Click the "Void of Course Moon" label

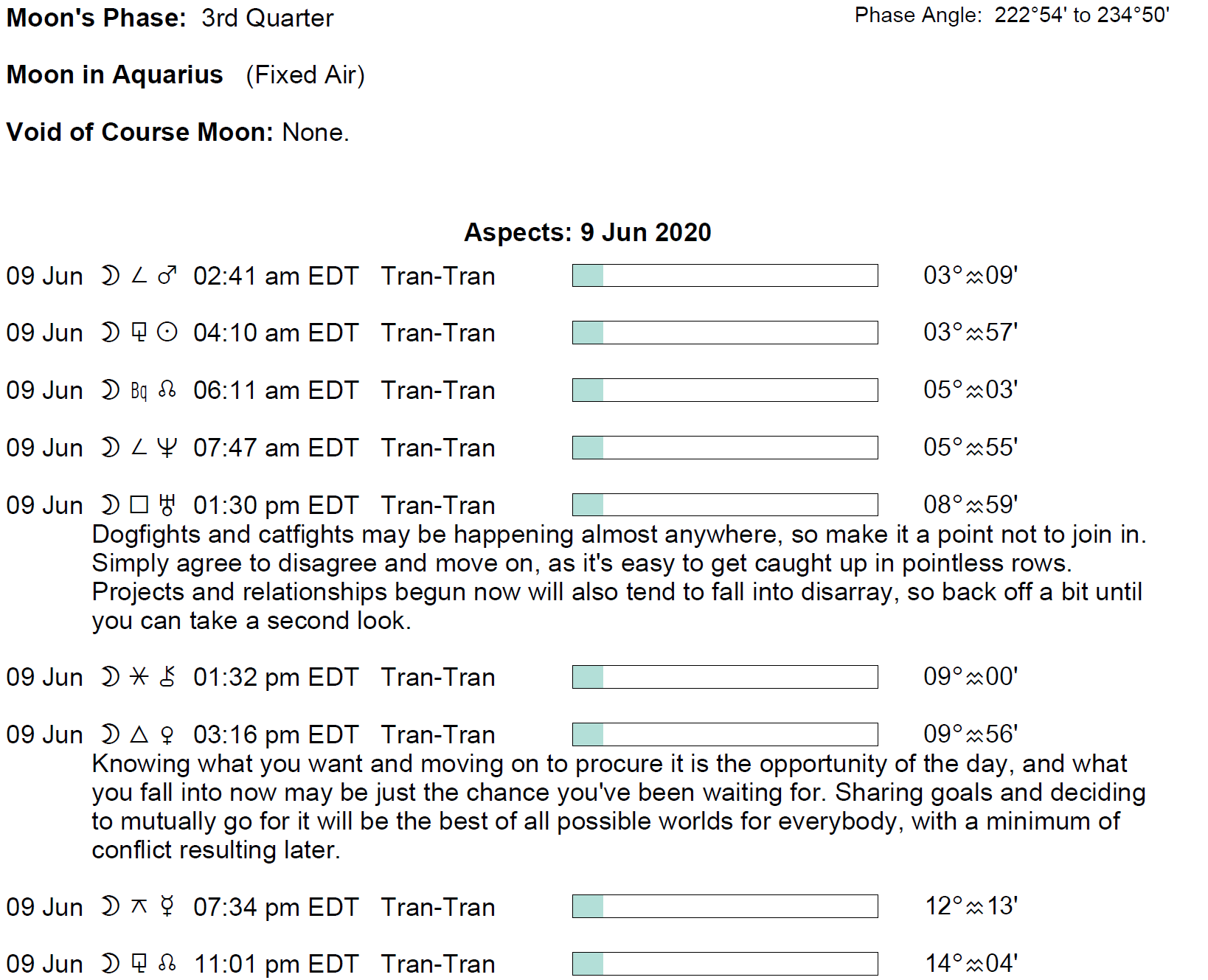[139, 133]
